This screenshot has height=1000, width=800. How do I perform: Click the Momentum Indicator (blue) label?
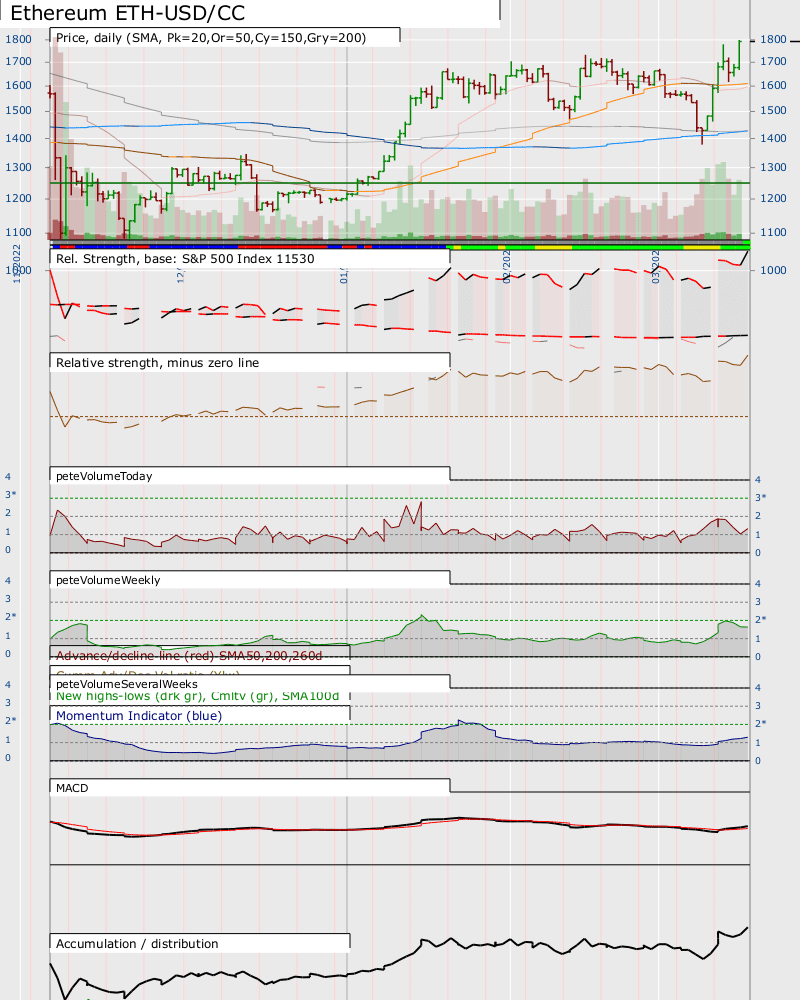[x=139, y=716]
